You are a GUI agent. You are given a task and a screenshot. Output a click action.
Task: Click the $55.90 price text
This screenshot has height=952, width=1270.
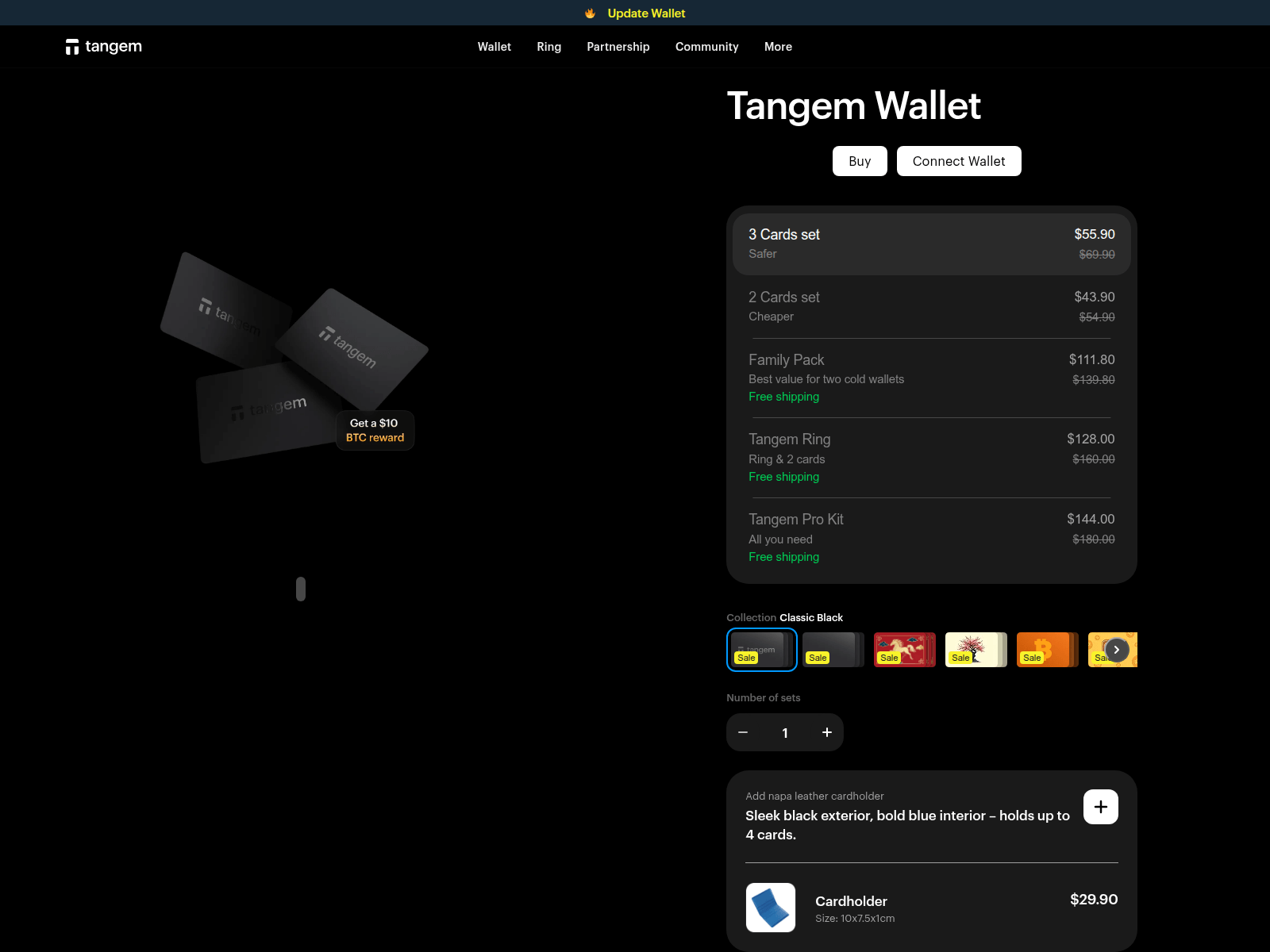click(1095, 234)
